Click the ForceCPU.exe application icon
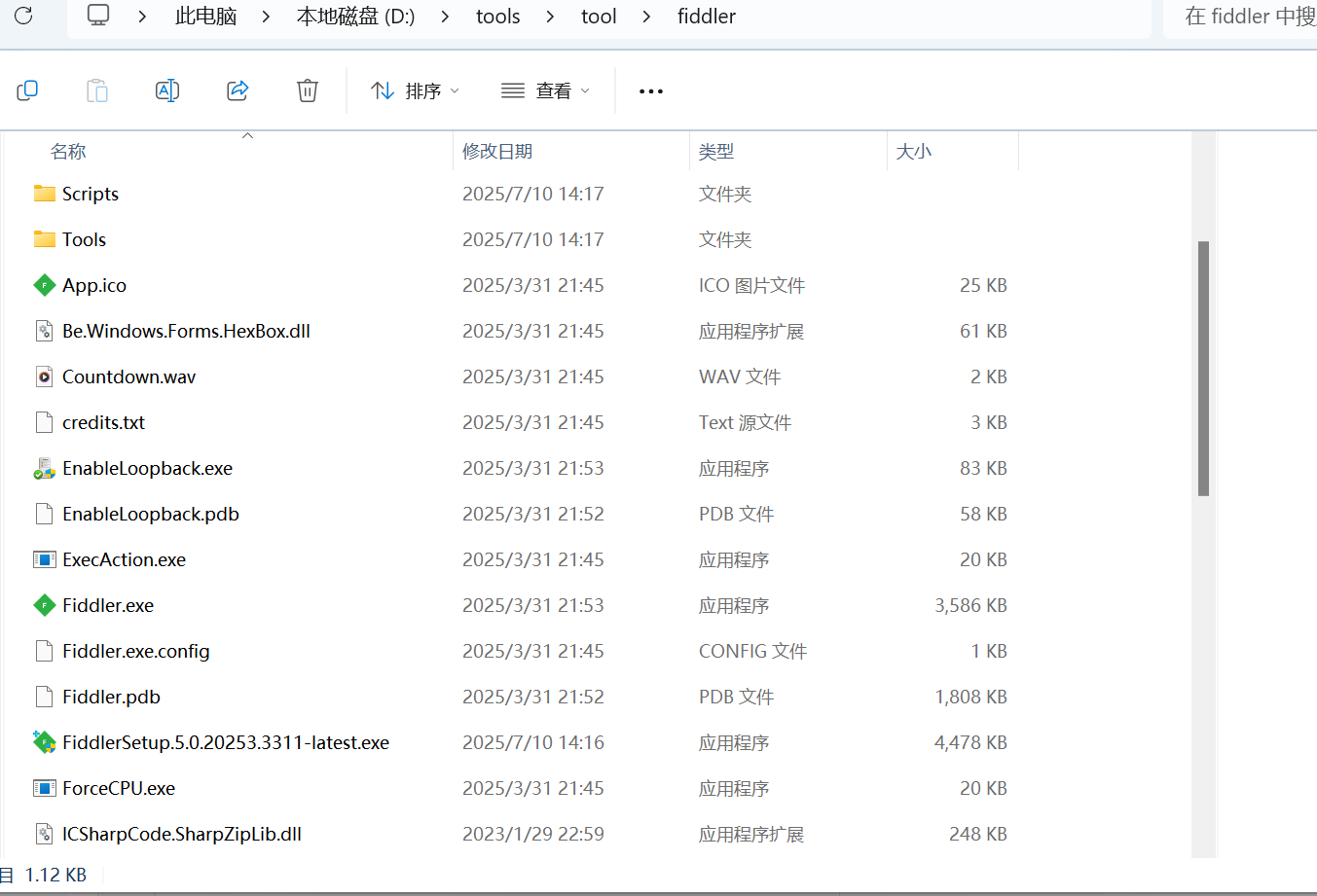Viewport: 1317px width, 896px height. click(x=45, y=788)
